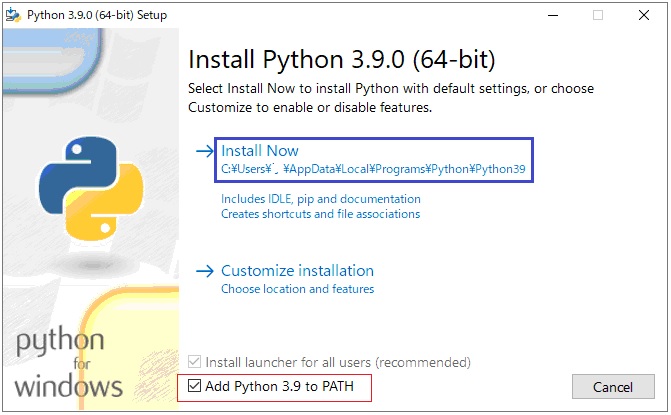The width and height of the screenshot is (671, 415).
Task: Click the 'Install Python 3.9.0 (64-bit)' heading
Action: pyautogui.click(x=341, y=59)
